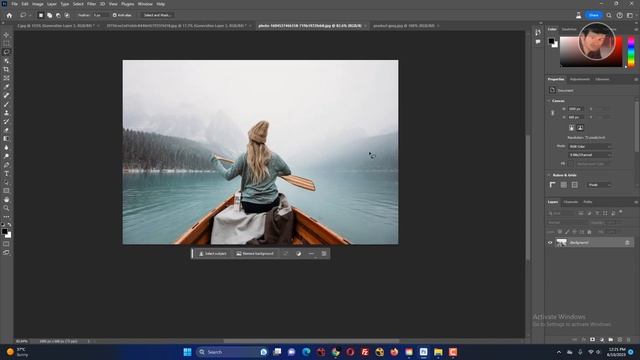This screenshot has width=640, height=360.
Task: Open the Properties panel options menu
Action: [636, 79]
